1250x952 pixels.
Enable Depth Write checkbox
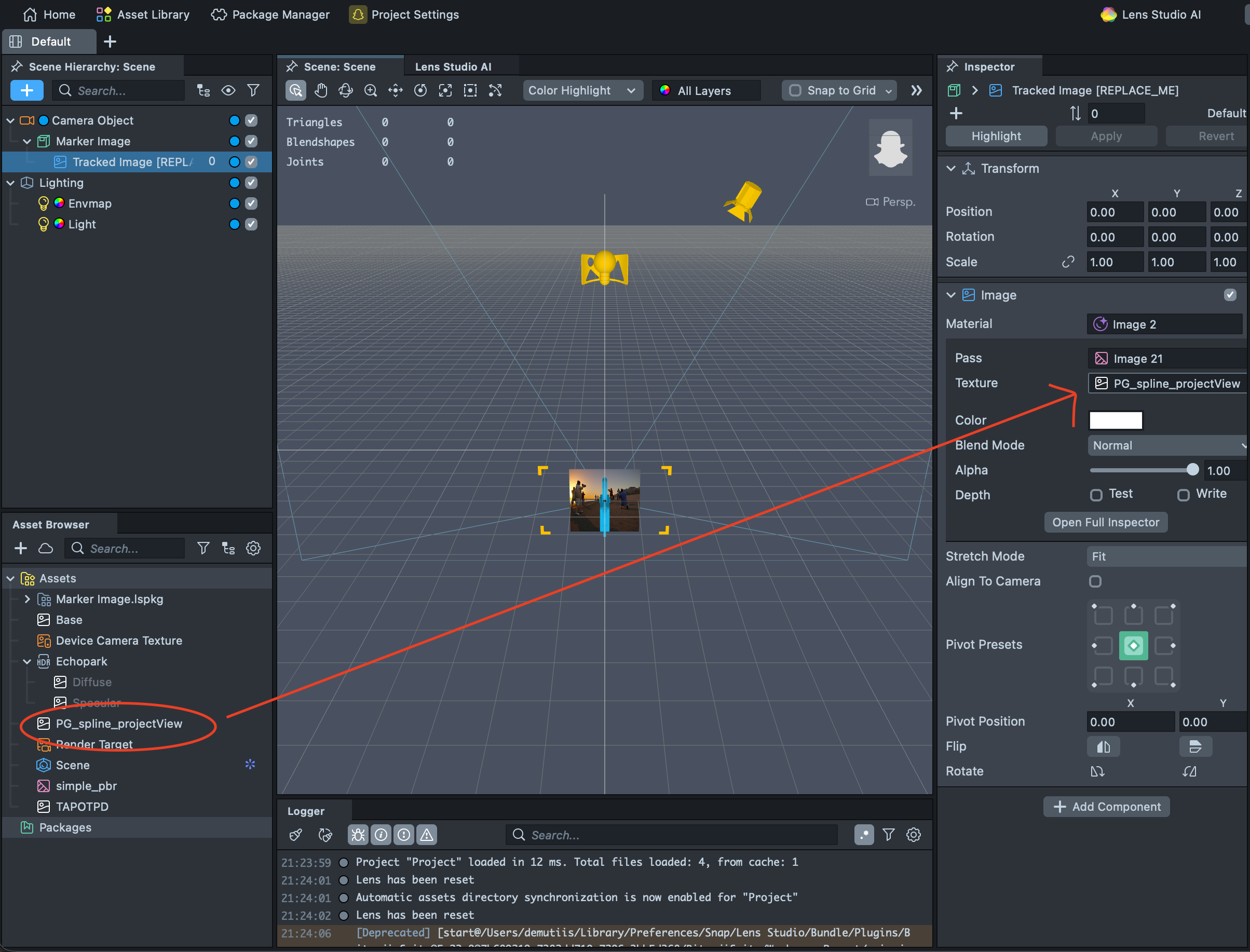click(x=1183, y=495)
